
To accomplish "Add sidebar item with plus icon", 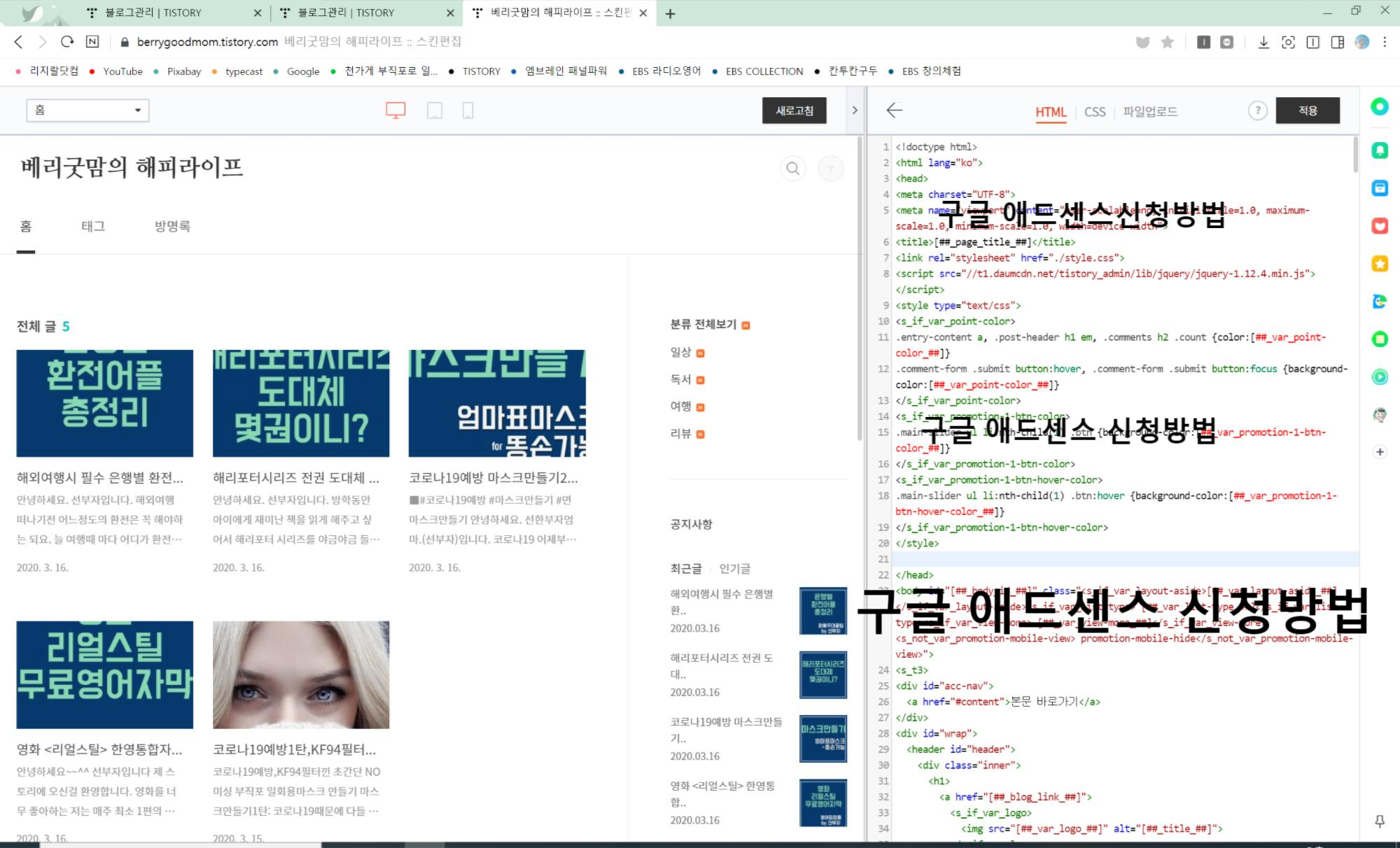I will coord(1380,452).
